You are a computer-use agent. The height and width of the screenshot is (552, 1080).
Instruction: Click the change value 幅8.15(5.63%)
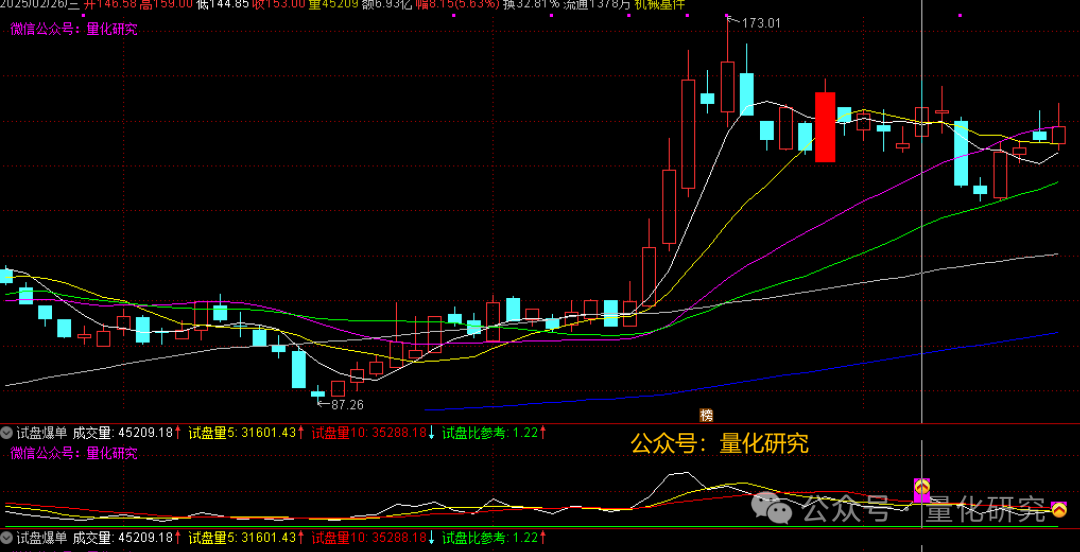pos(457,4)
